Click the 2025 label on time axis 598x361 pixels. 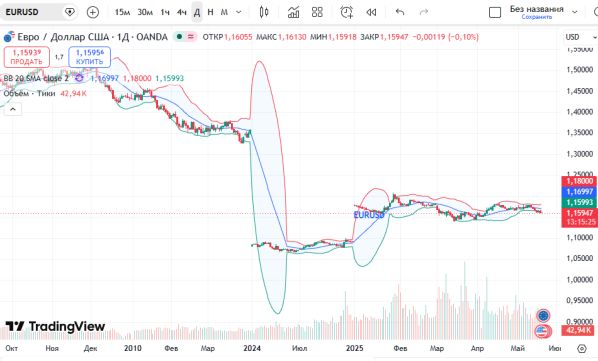pos(354,348)
